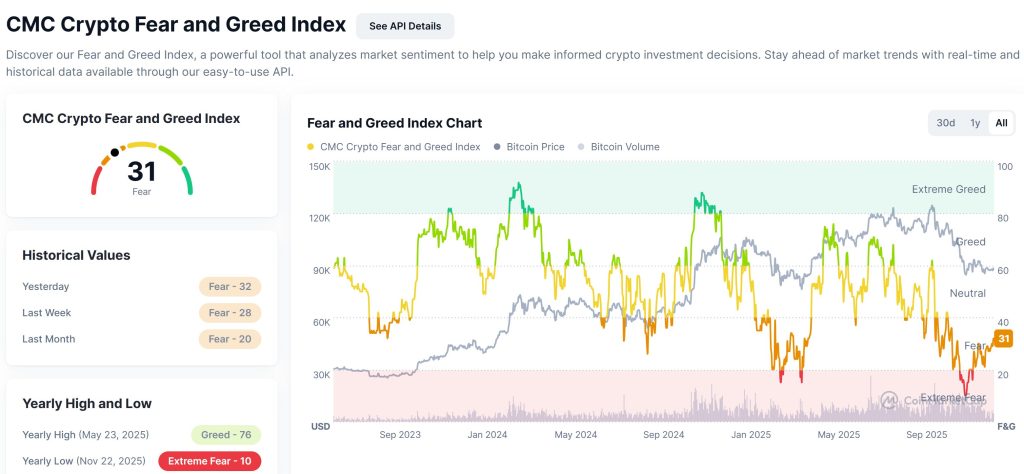Viewport: 1024px width, 474px height.
Task: Click the See API Details button
Action: pyautogui.click(x=405, y=26)
